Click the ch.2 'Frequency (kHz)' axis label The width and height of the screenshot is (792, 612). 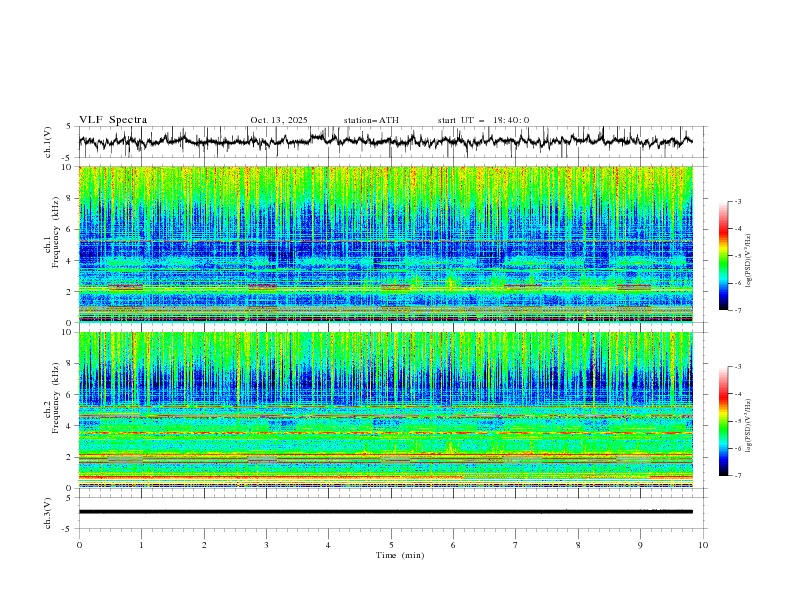coord(56,398)
